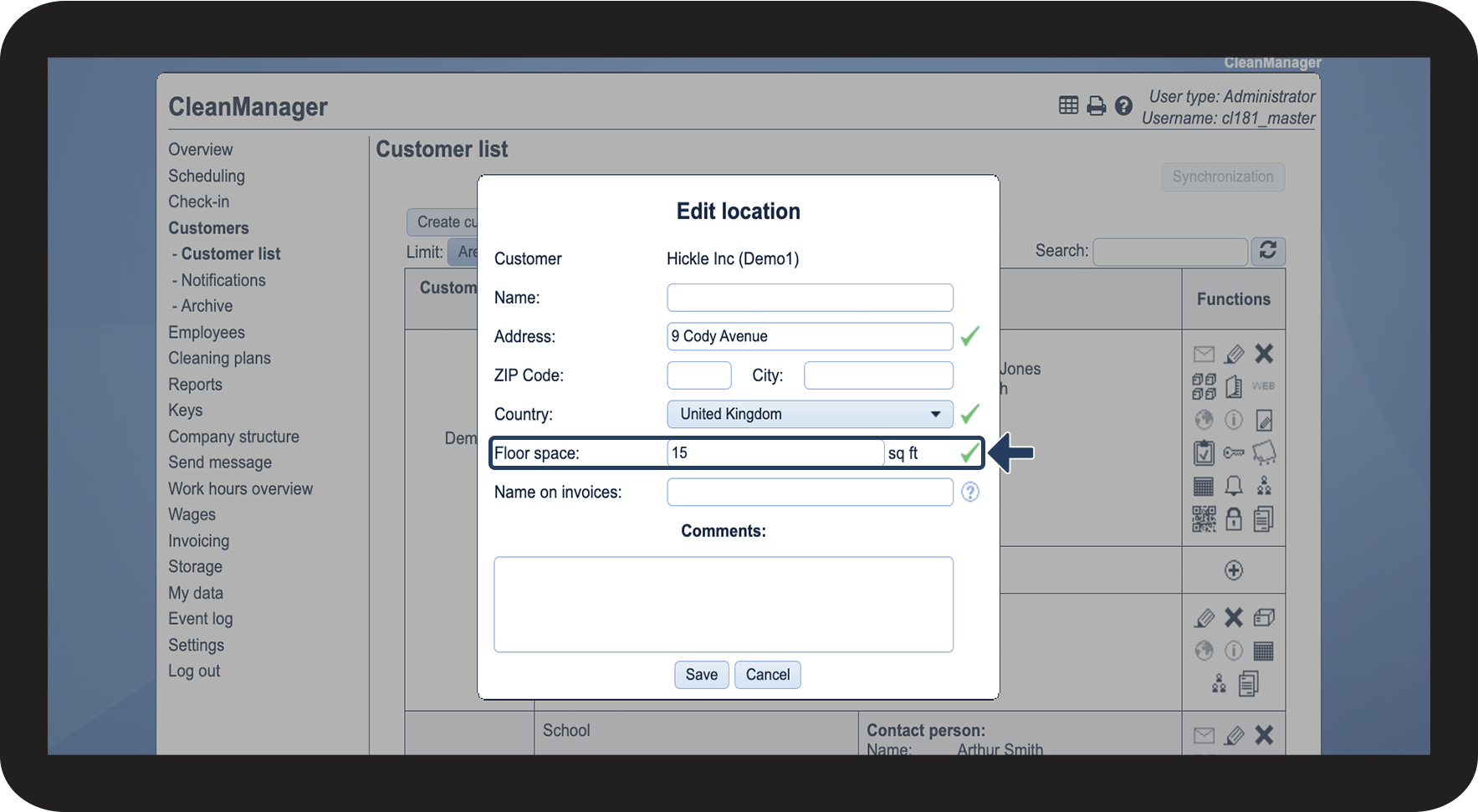Click Log out in the sidebar
This screenshot has height=812, width=1478.
coord(194,671)
